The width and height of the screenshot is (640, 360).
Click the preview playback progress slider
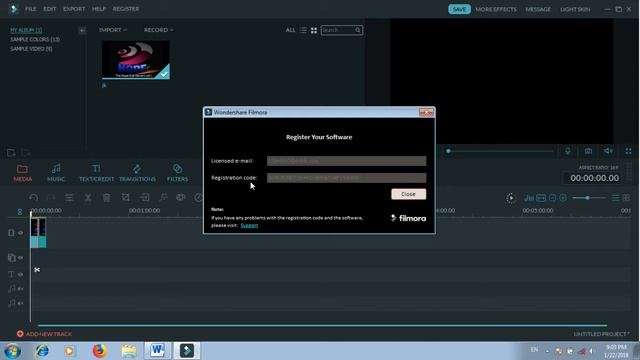(500, 151)
